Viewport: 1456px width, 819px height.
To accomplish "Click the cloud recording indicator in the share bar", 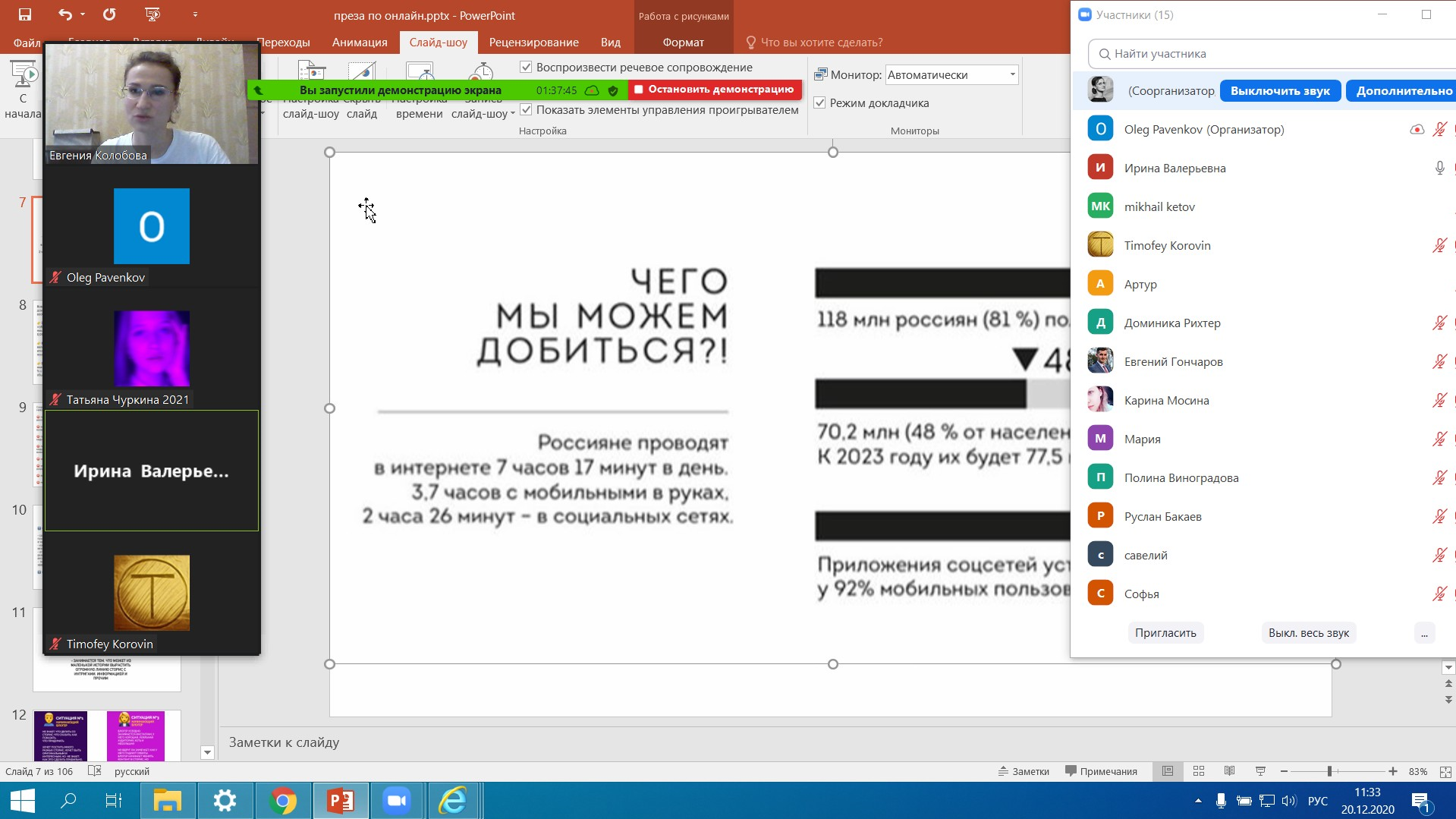I will point(592,90).
